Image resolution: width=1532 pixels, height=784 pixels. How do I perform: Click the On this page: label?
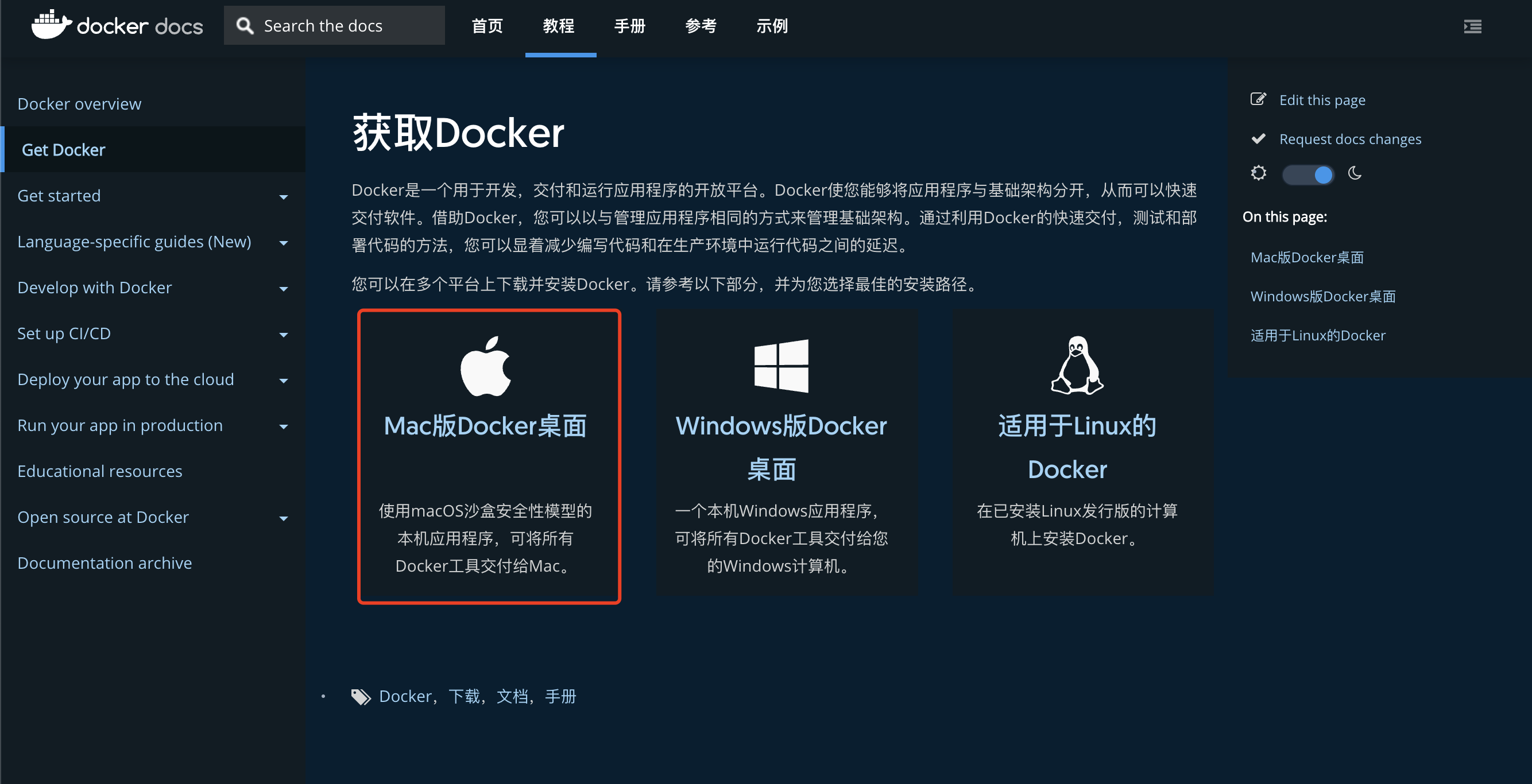point(1284,217)
